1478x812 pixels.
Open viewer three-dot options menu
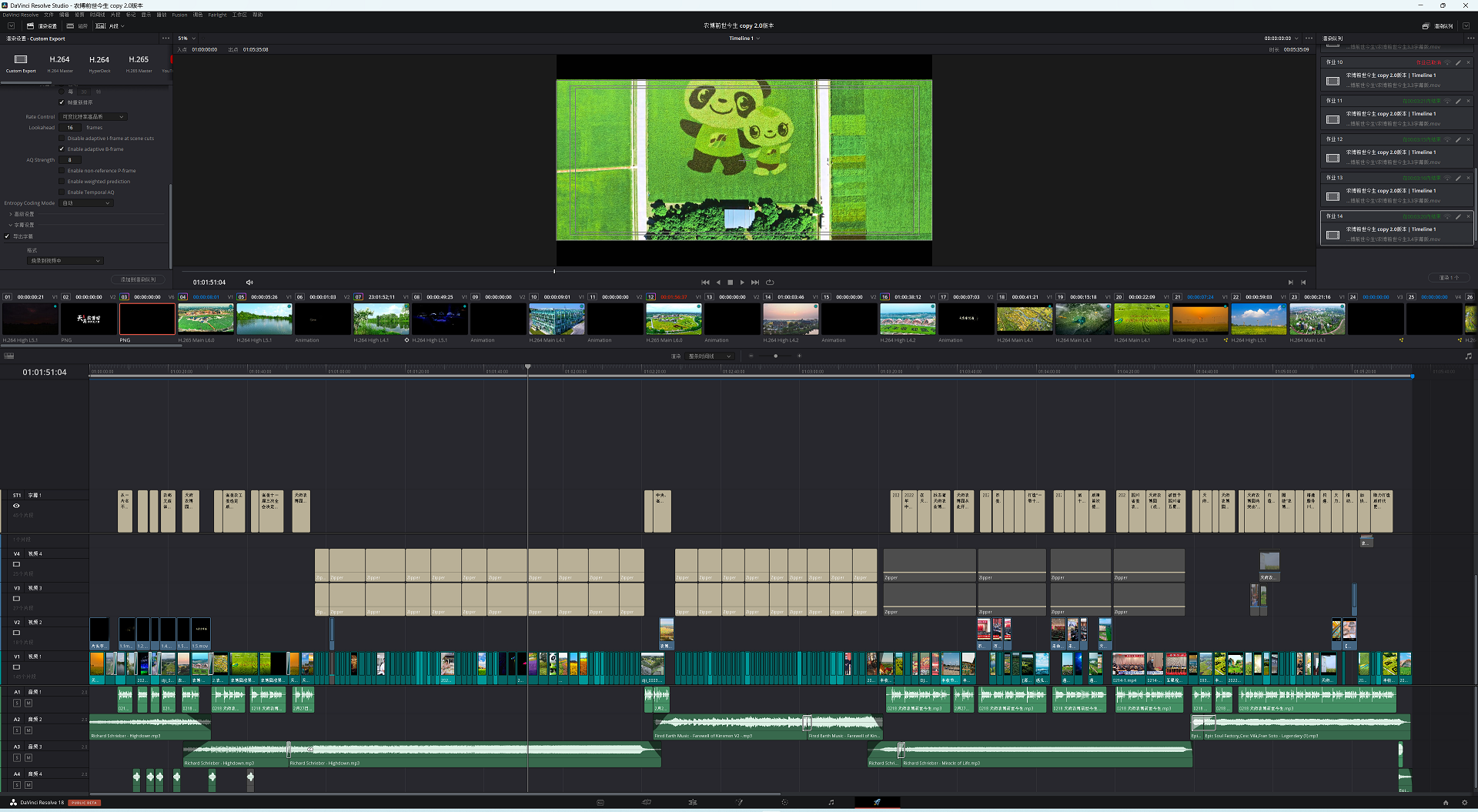tap(1309, 38)
